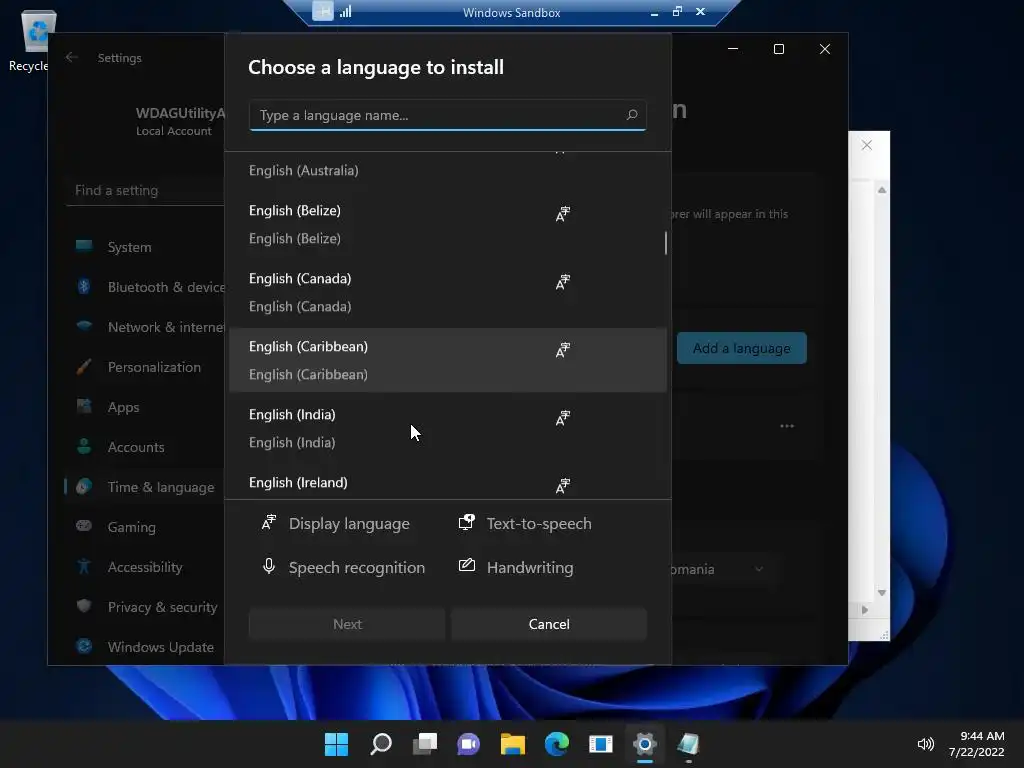Click scroll down arrow in background window
The width and height of the screenshot is (1024, 768).
(x=882, y=592)
